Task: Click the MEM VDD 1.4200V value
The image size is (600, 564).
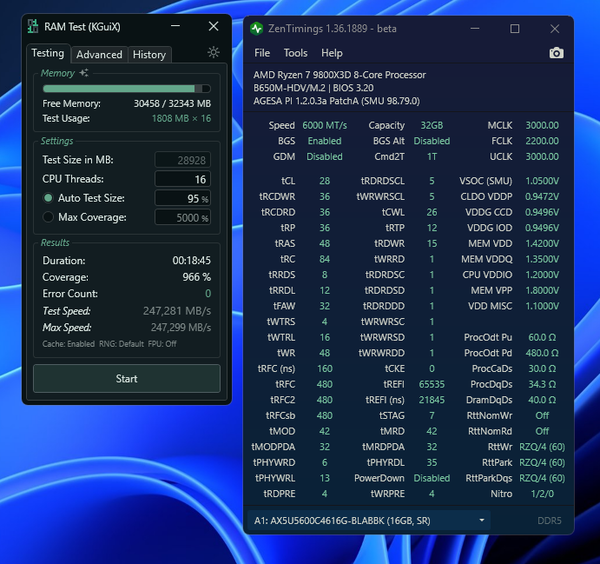Action: point(542,244)
